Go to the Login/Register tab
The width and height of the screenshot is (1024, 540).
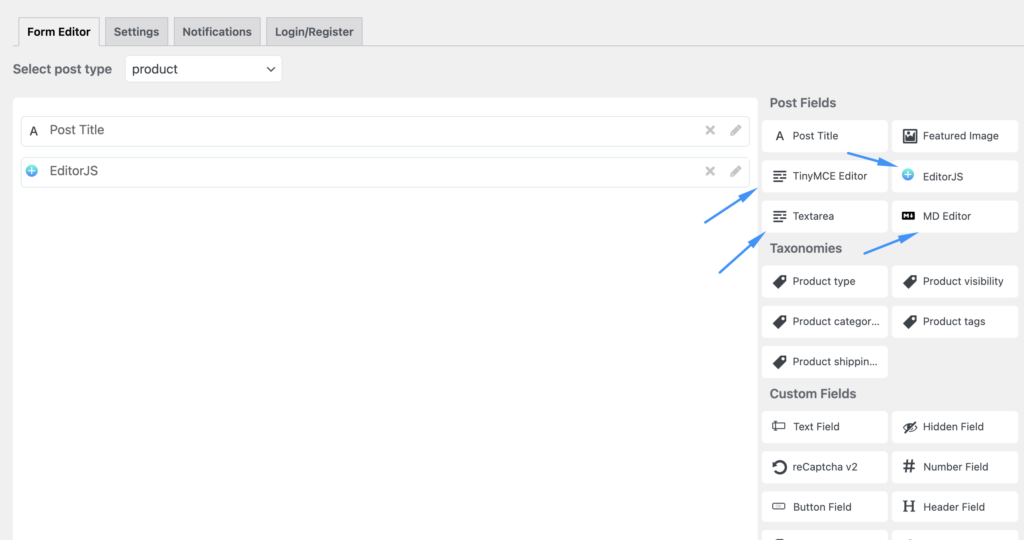314,32
